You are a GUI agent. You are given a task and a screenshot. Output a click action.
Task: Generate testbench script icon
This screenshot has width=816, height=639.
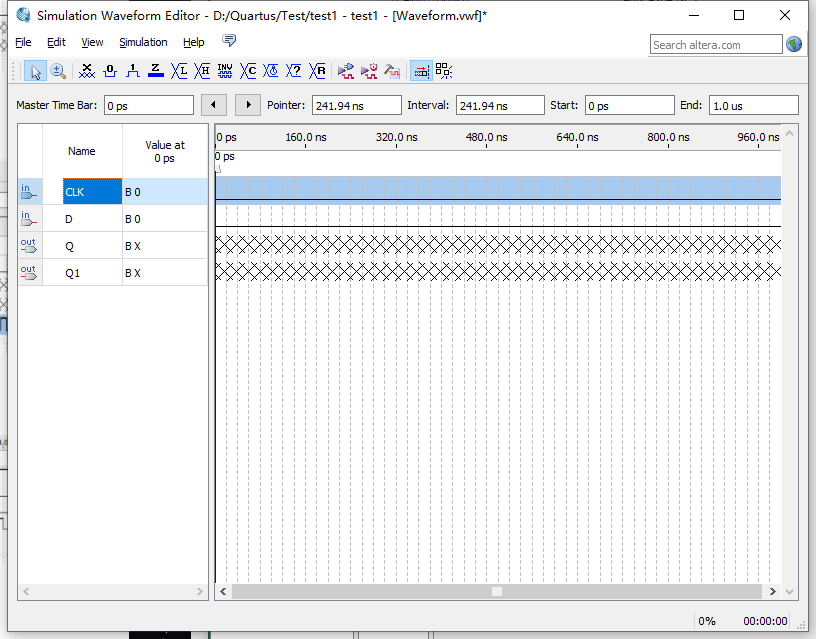[x=392, y=71]
